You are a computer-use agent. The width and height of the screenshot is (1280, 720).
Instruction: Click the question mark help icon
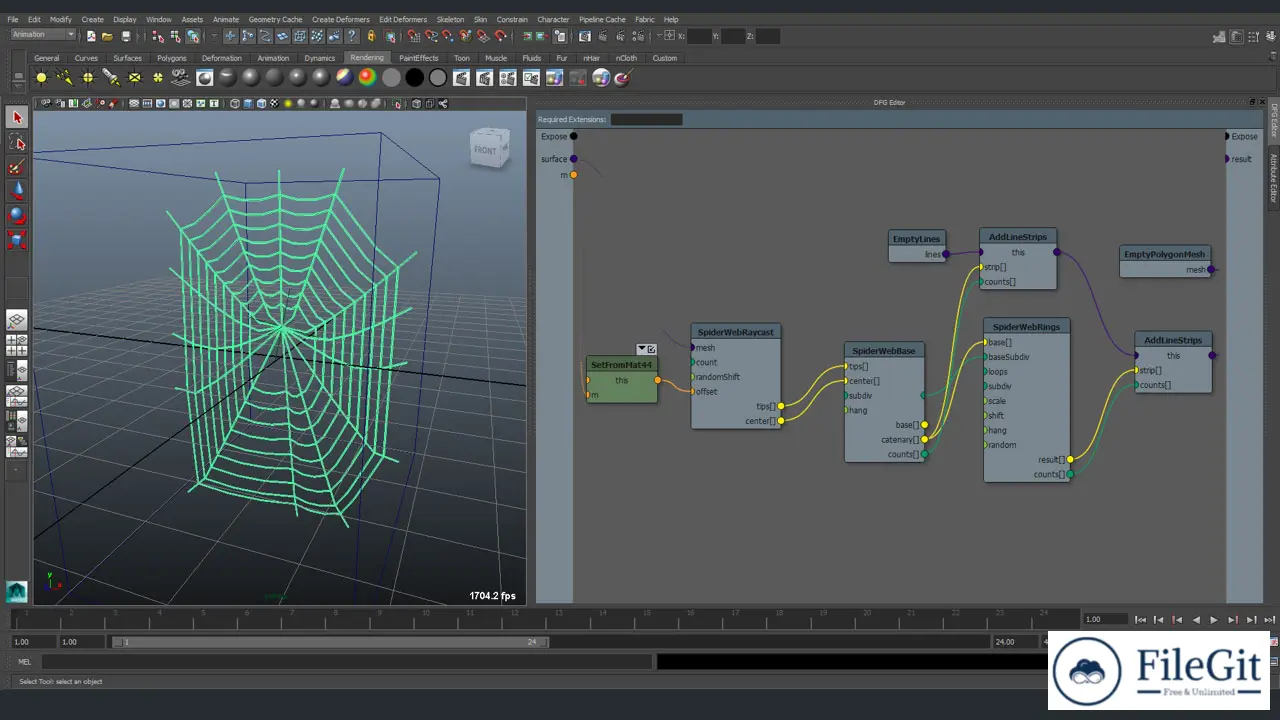point(352,36)
